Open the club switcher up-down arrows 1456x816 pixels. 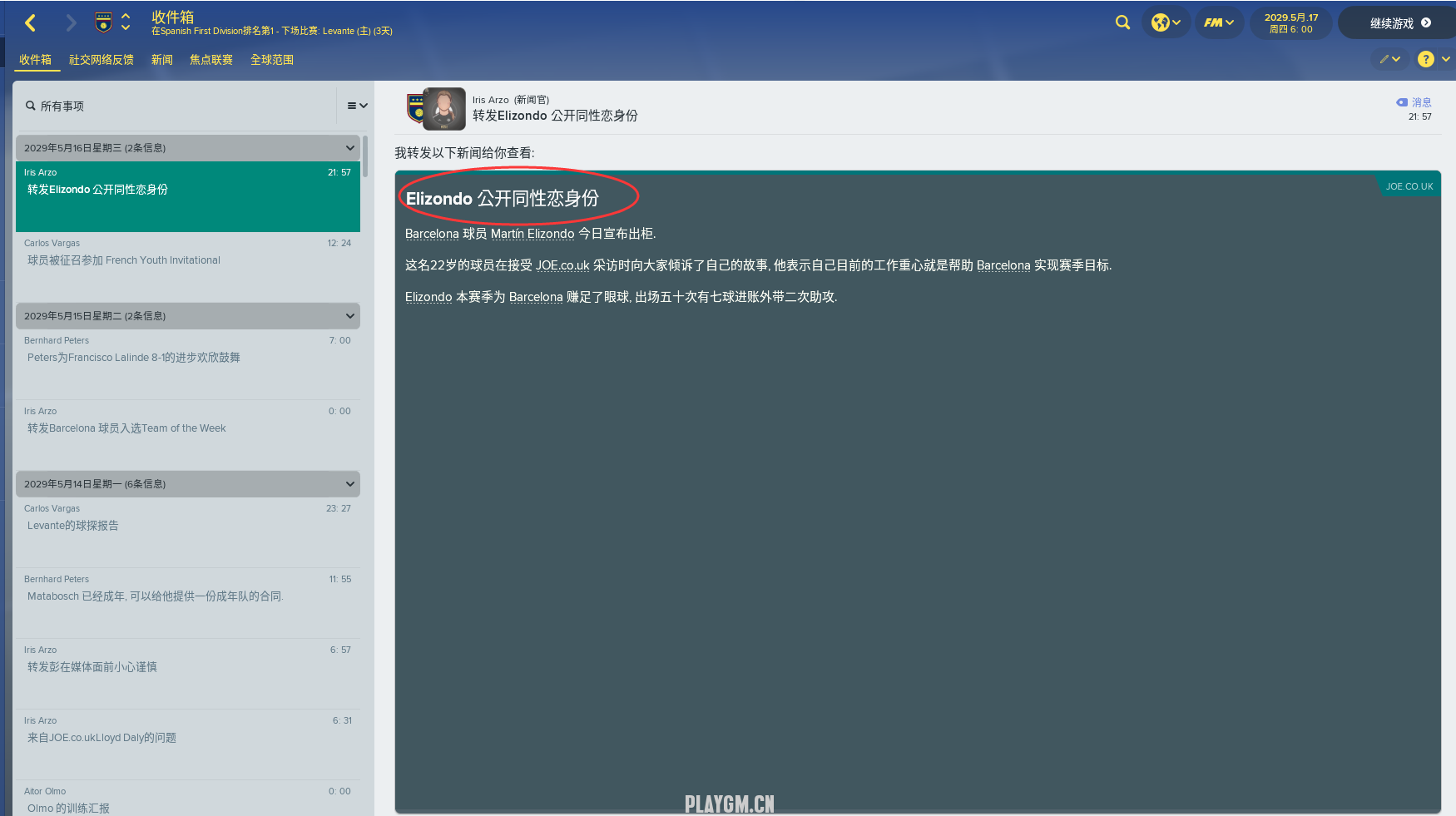(x=126, y=22)
